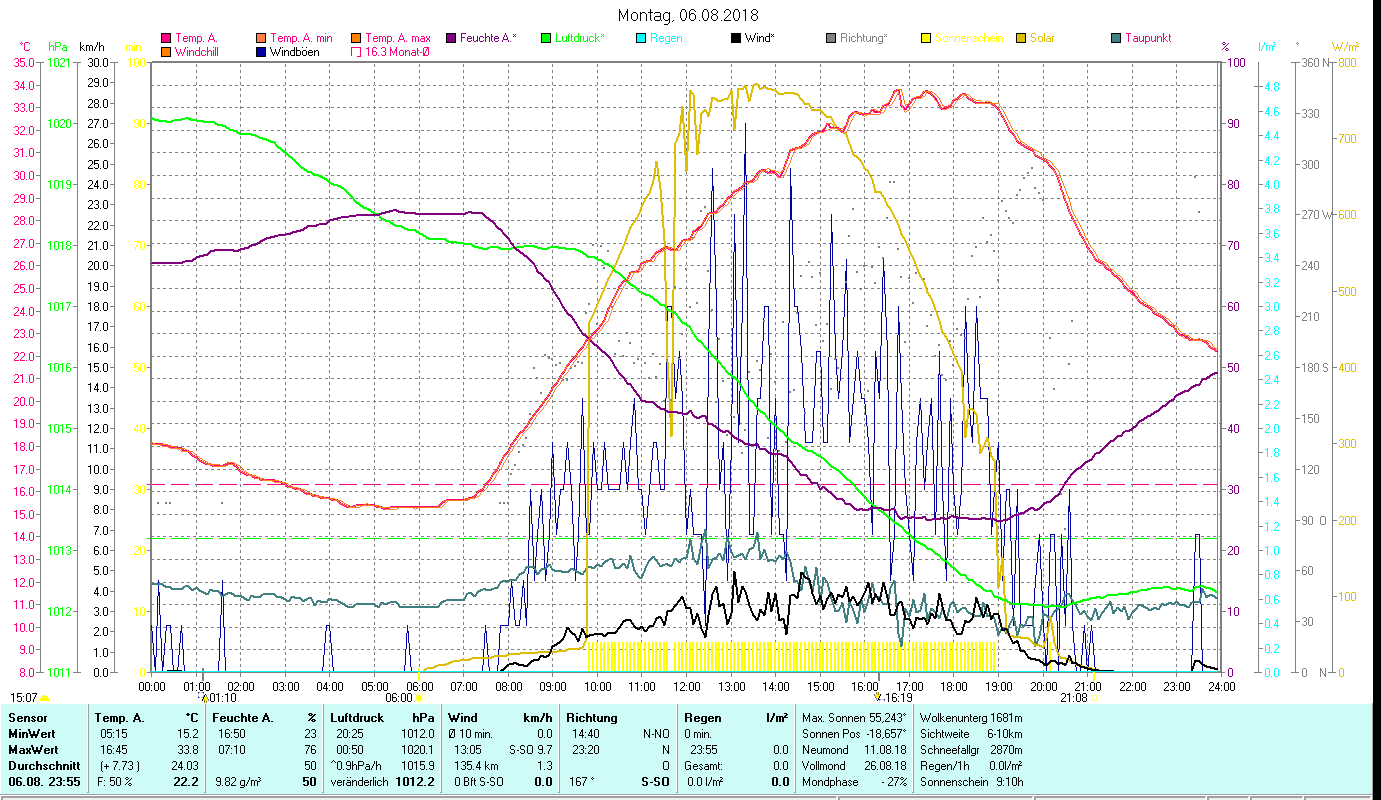Screen dimensions: 1381x800
Task: Click the Temp. A. min legend label
Action: tap(301, 39)
